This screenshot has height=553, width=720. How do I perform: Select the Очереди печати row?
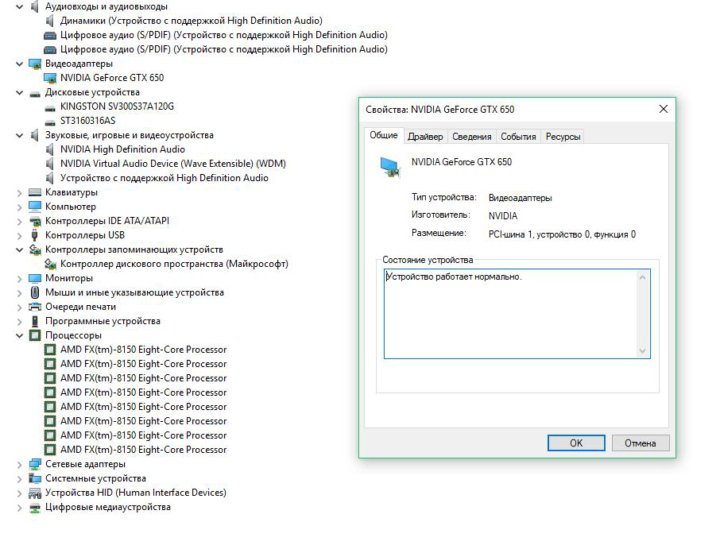tap(80, 307)
